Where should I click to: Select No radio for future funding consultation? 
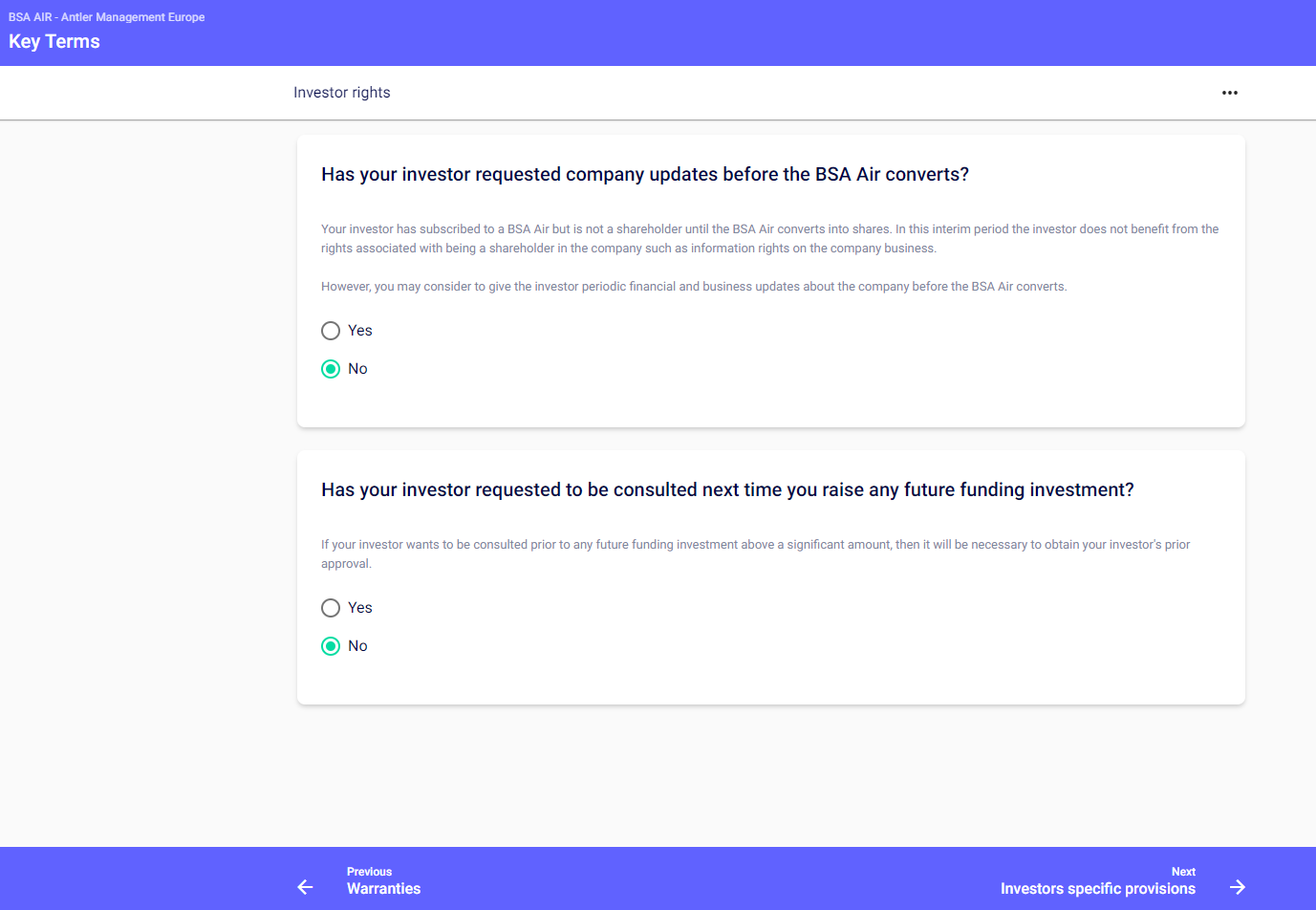point(331,646)
